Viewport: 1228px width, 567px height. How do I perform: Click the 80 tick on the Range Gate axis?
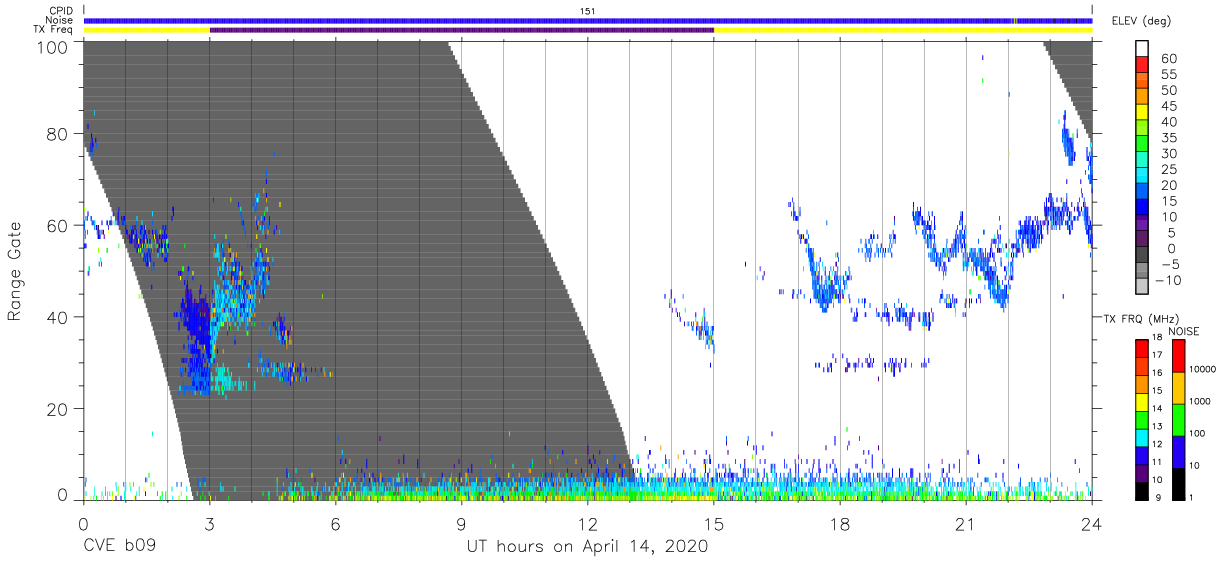pos(57,134)
